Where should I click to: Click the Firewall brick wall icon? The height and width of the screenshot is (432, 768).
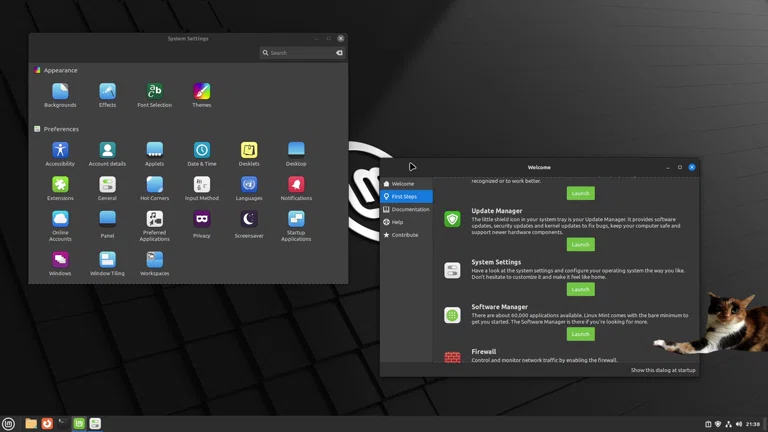452,357
